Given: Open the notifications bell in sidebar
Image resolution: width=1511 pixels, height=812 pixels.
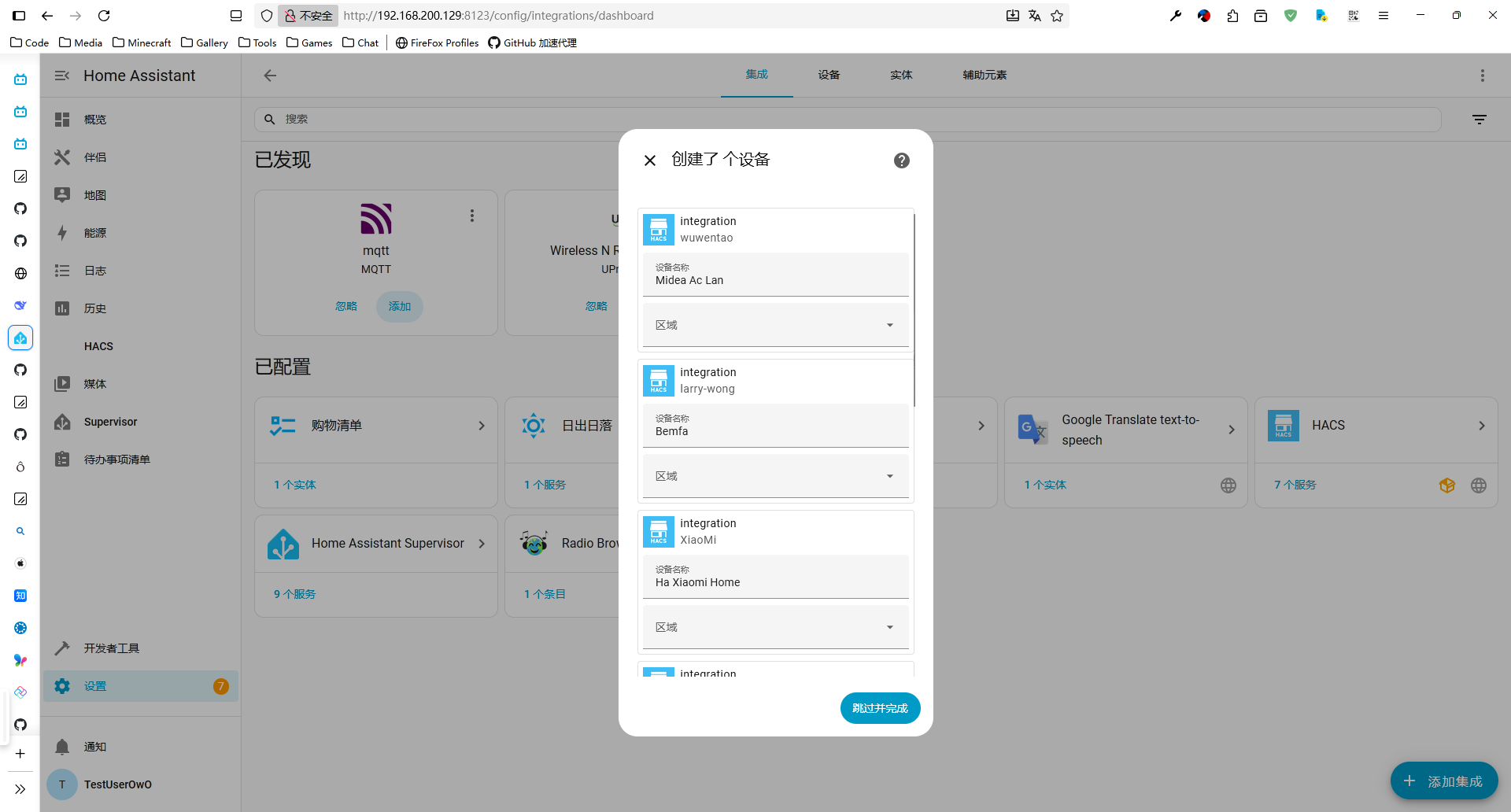Looking at the screenshot, I should (x=63, y=747).
